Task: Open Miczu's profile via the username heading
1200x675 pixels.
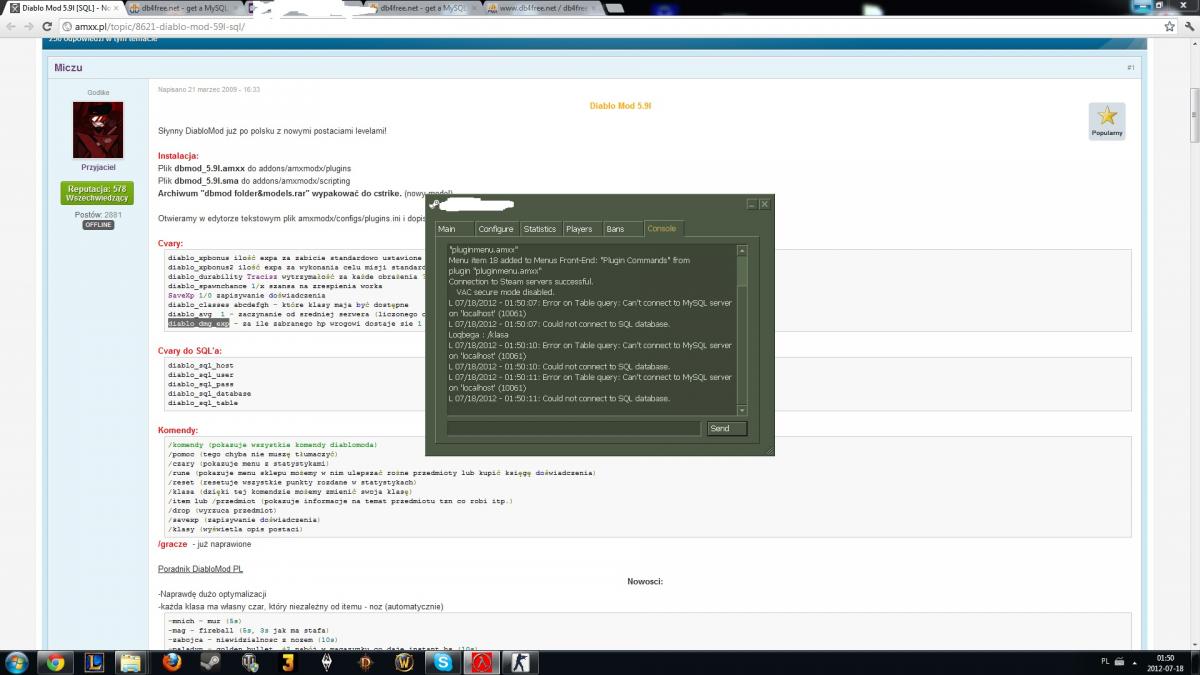Action: (68, 67)
